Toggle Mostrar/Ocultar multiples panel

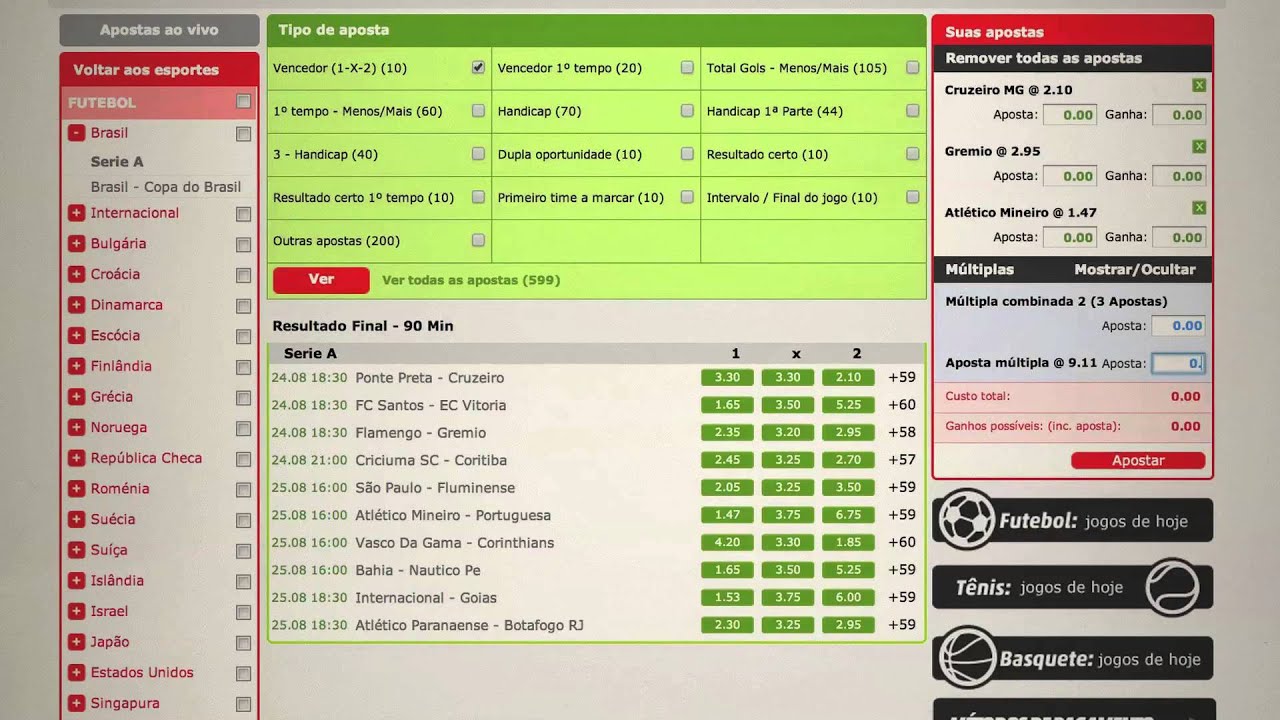tap(1135, 269)
